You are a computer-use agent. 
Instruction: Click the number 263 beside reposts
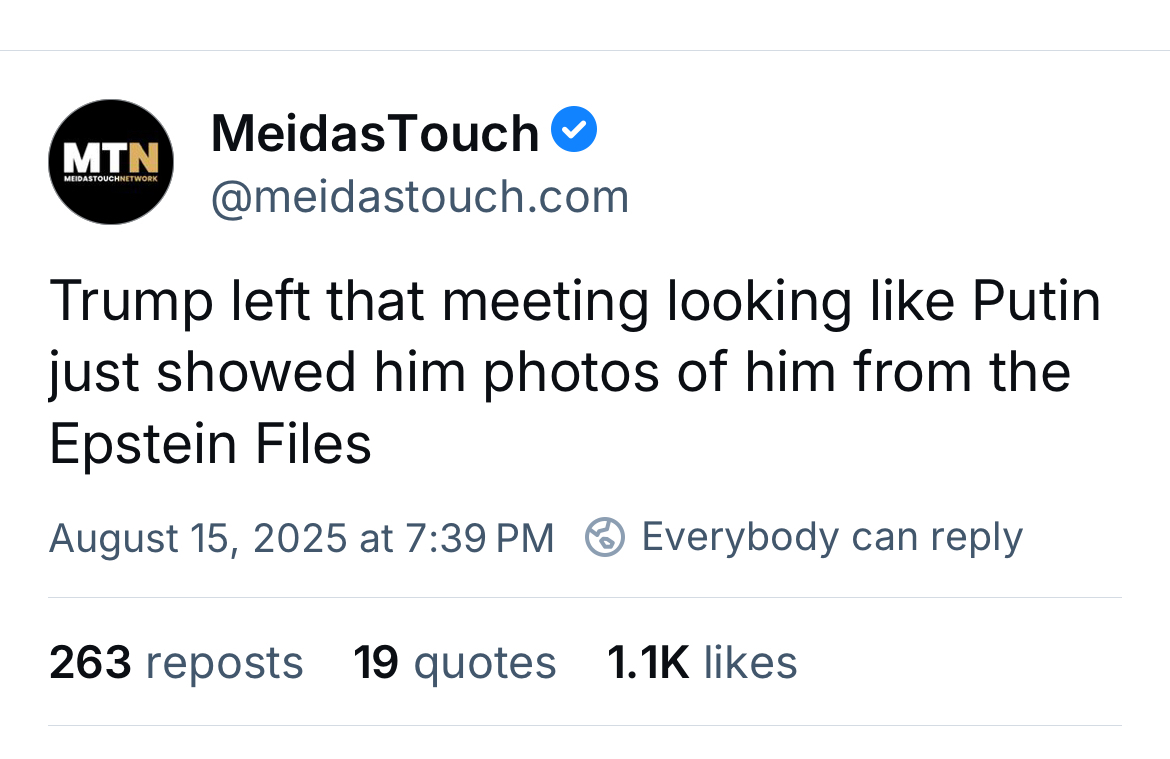[x=90, y=662]
